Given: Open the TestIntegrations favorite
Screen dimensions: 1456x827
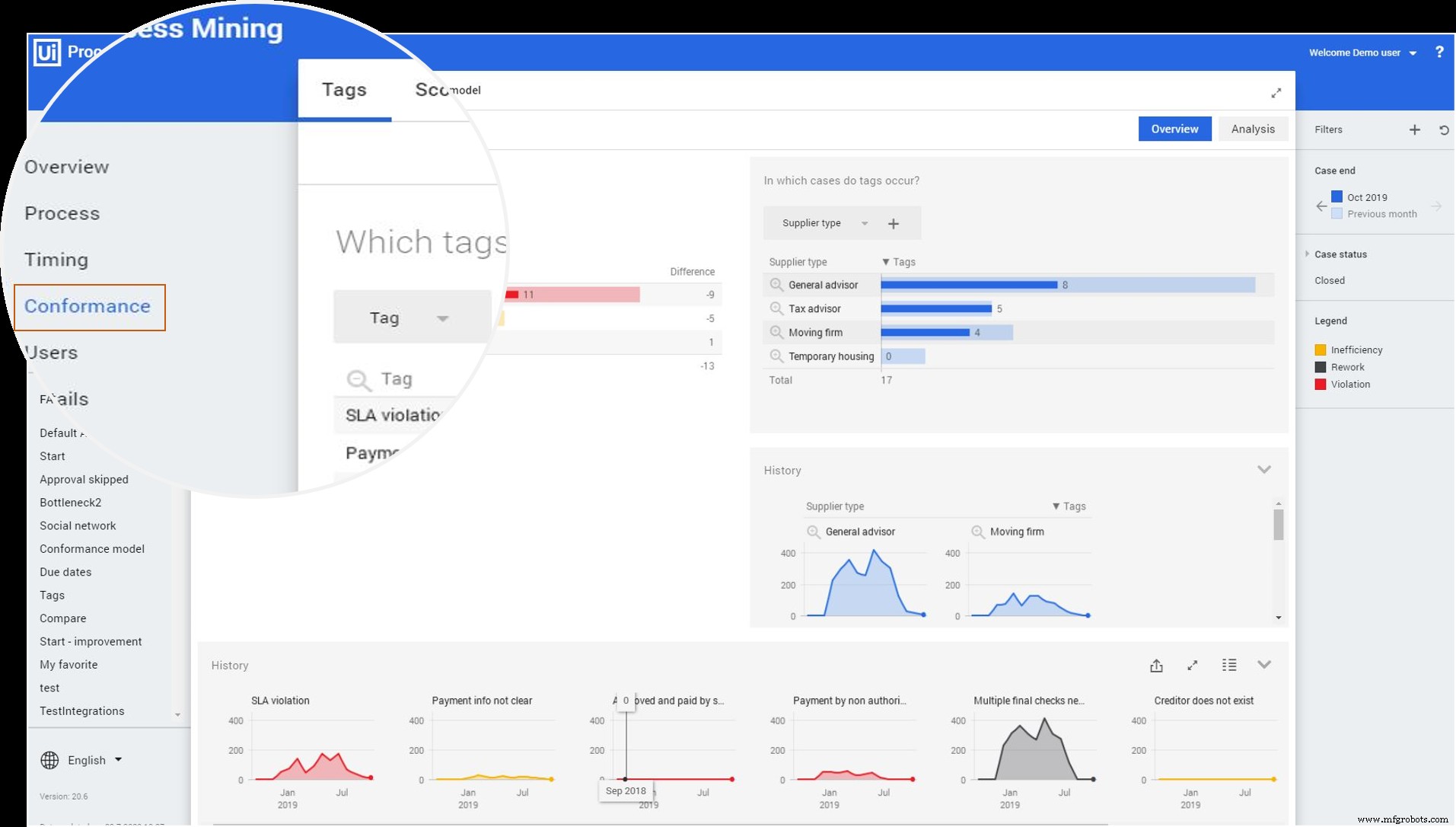Looking at the screenshot, I should (x=82, y=710).
